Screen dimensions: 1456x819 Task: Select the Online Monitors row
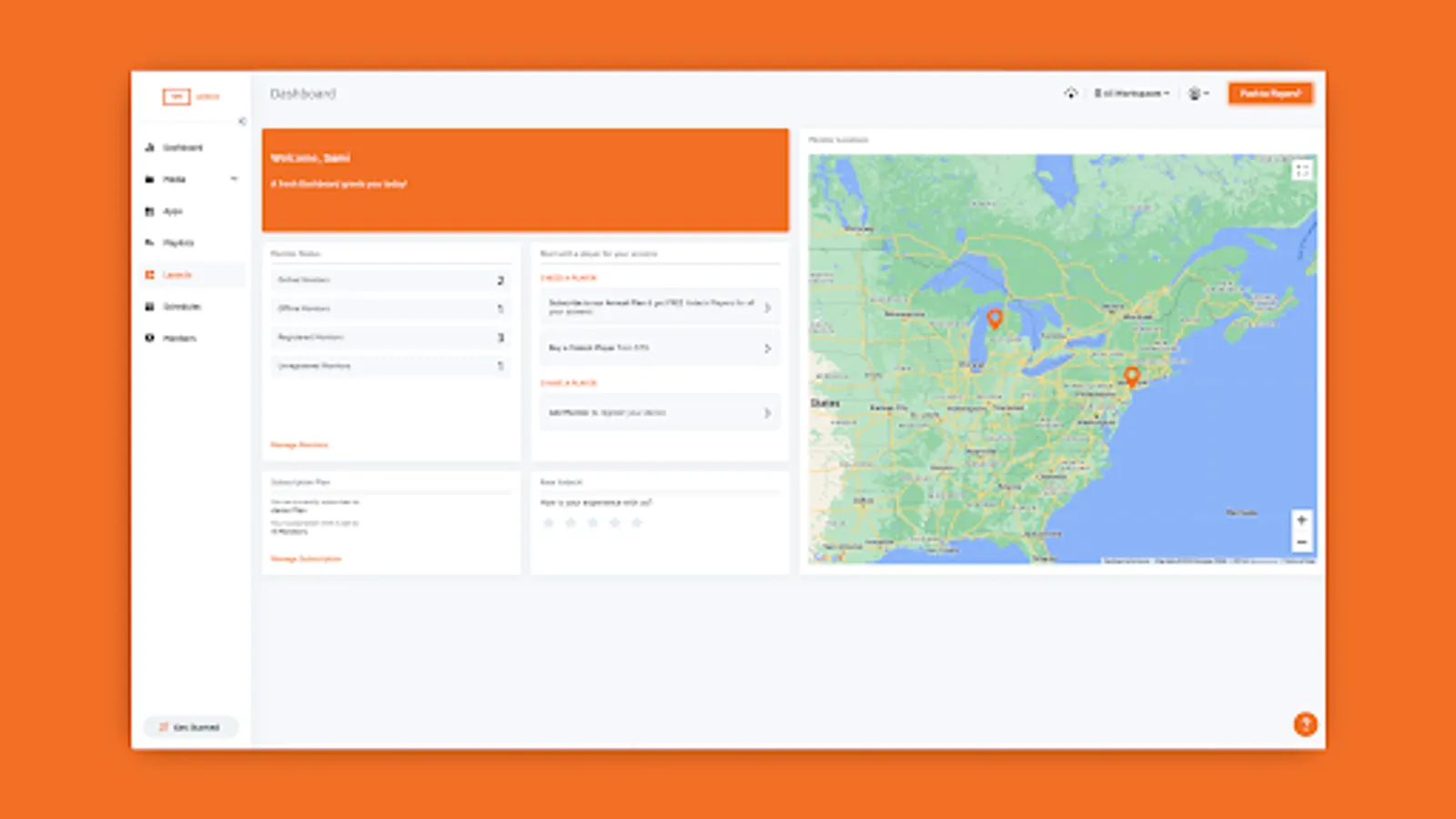pos(390,280)
